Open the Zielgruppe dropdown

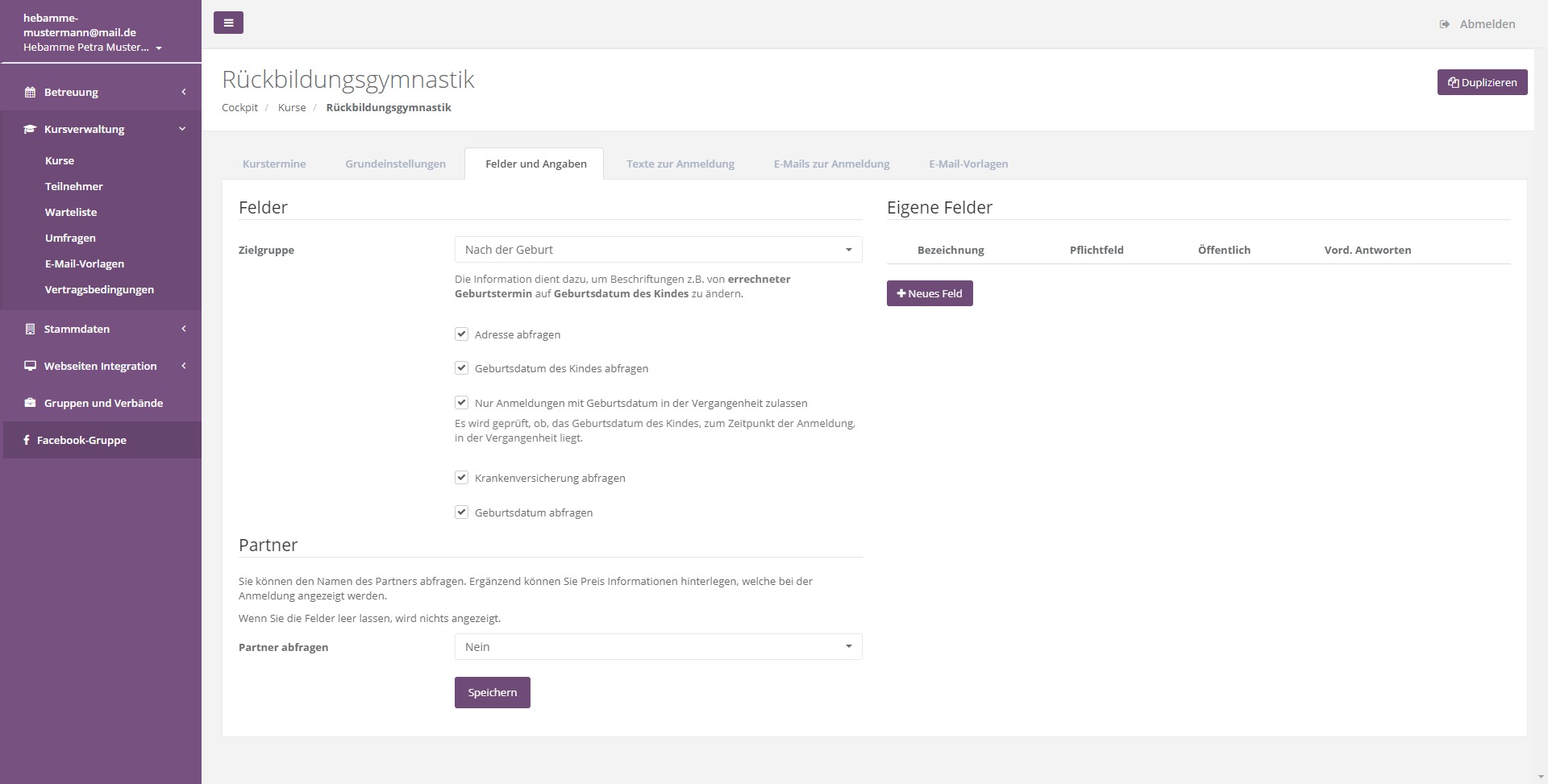658,250
